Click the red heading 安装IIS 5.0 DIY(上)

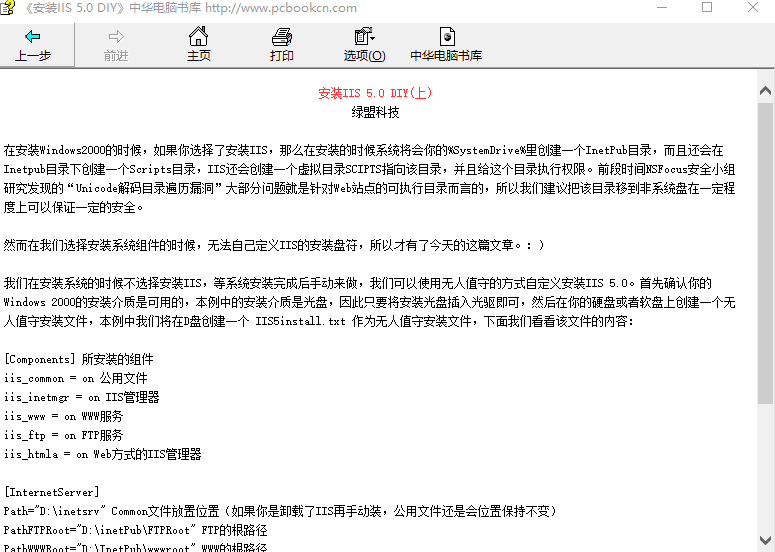tap(375, 94)
